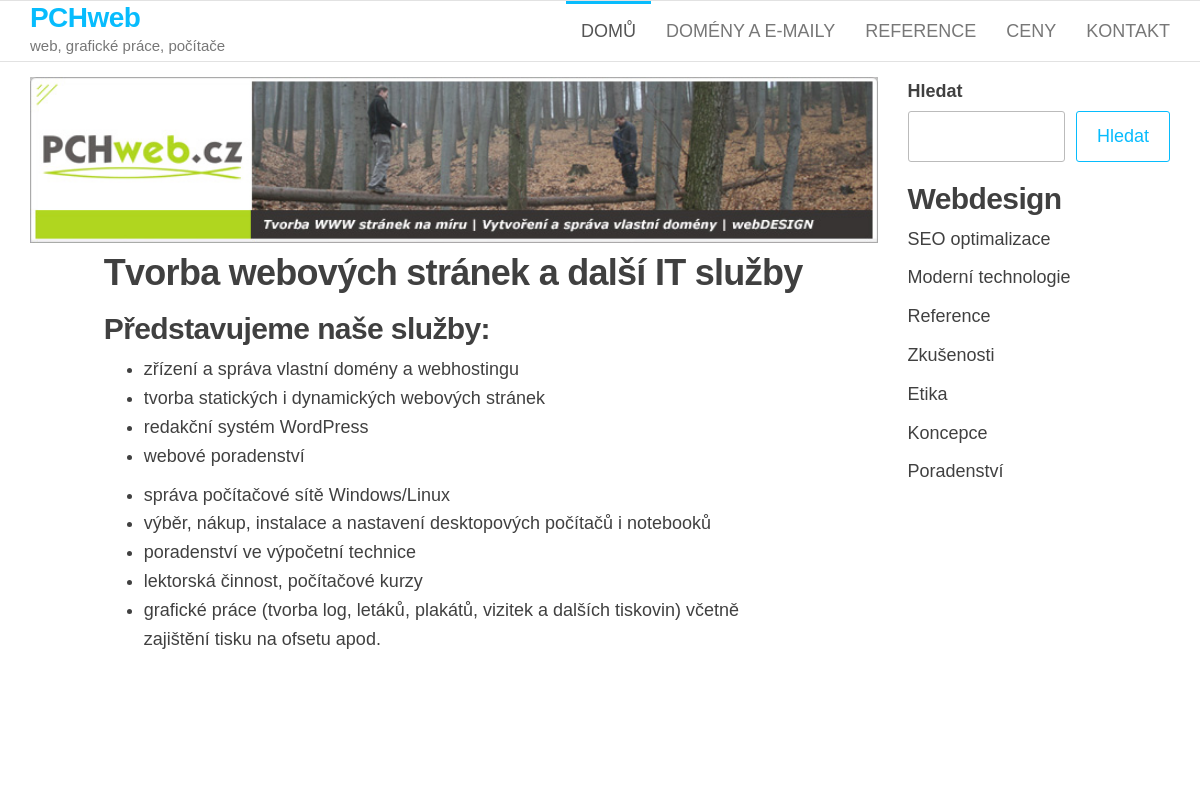The width and height of the screenshot is (1200, 800).
Task: Open Reference from the Webdesign sidebar
Action: pos(948,316)
